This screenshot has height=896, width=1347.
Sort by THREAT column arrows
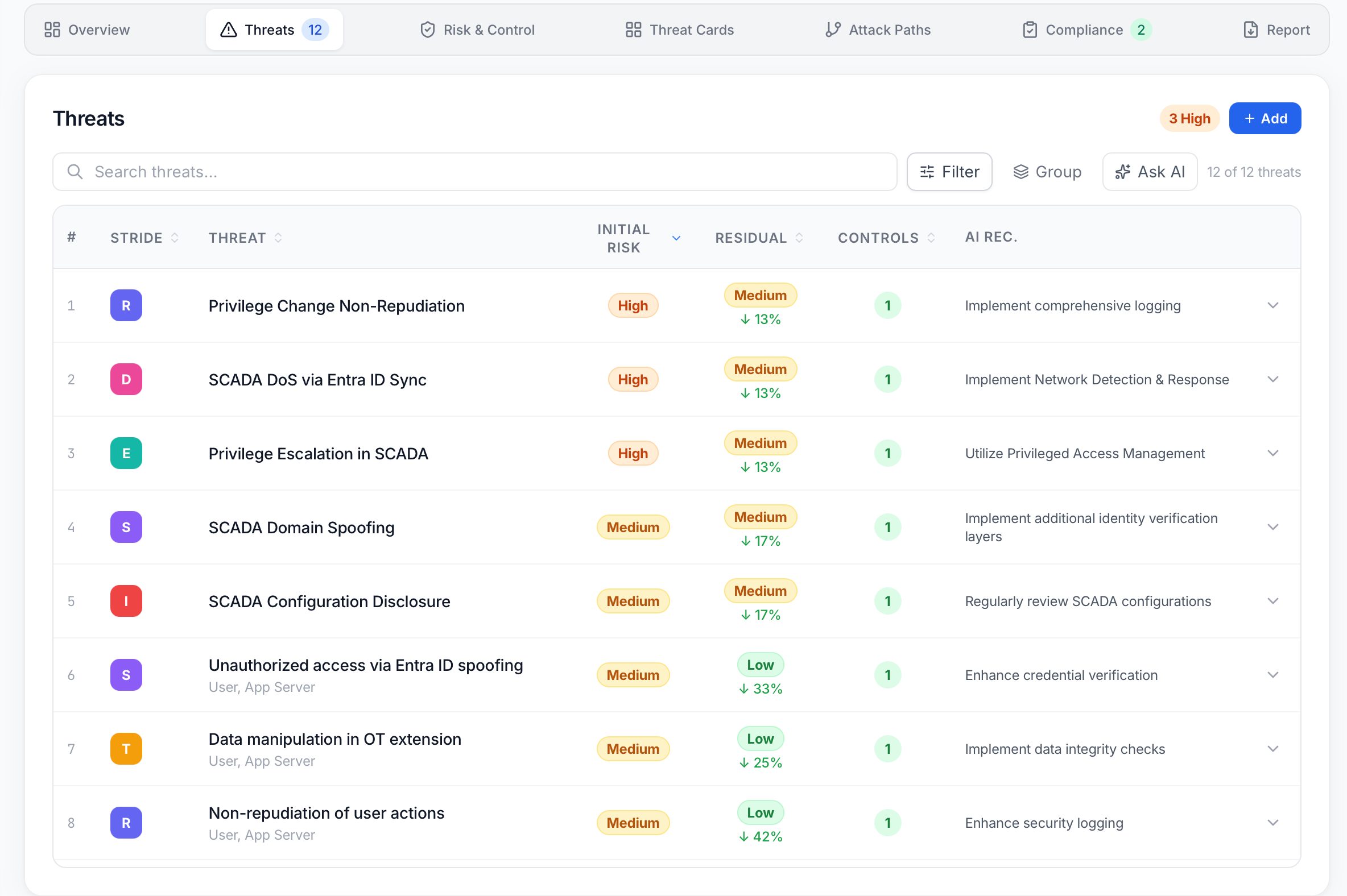[278, 238]
